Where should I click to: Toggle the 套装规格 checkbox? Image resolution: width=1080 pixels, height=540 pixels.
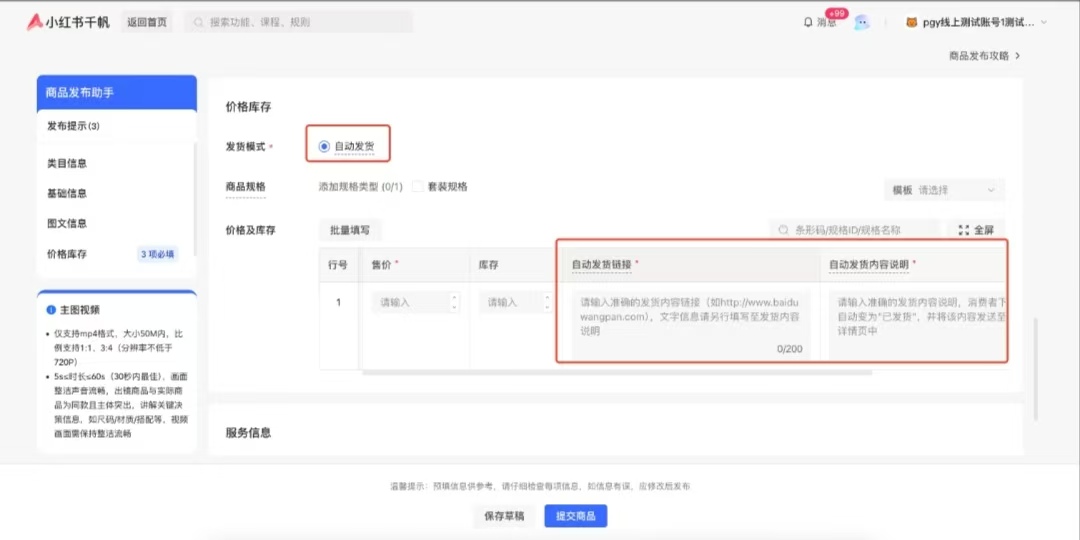coord(417,187)
